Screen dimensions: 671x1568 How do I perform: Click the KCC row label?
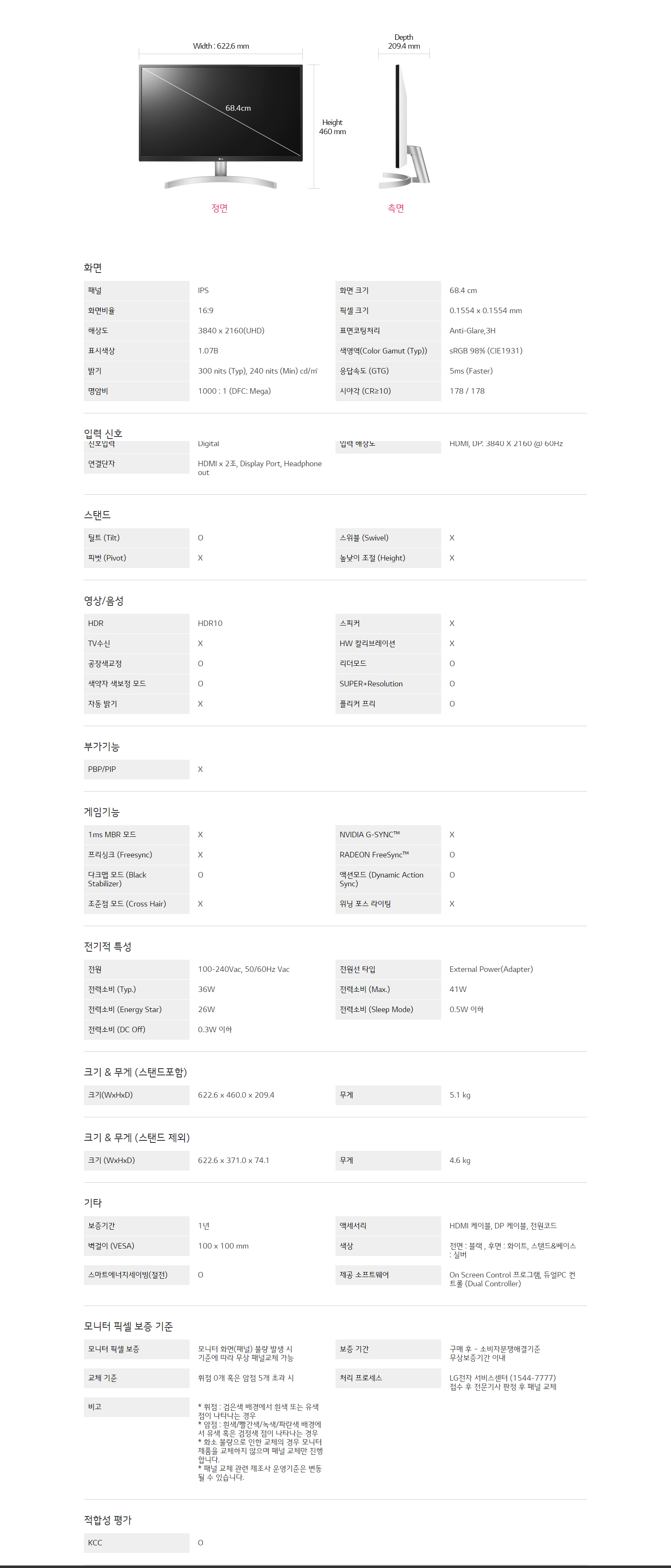(95, 1542)
